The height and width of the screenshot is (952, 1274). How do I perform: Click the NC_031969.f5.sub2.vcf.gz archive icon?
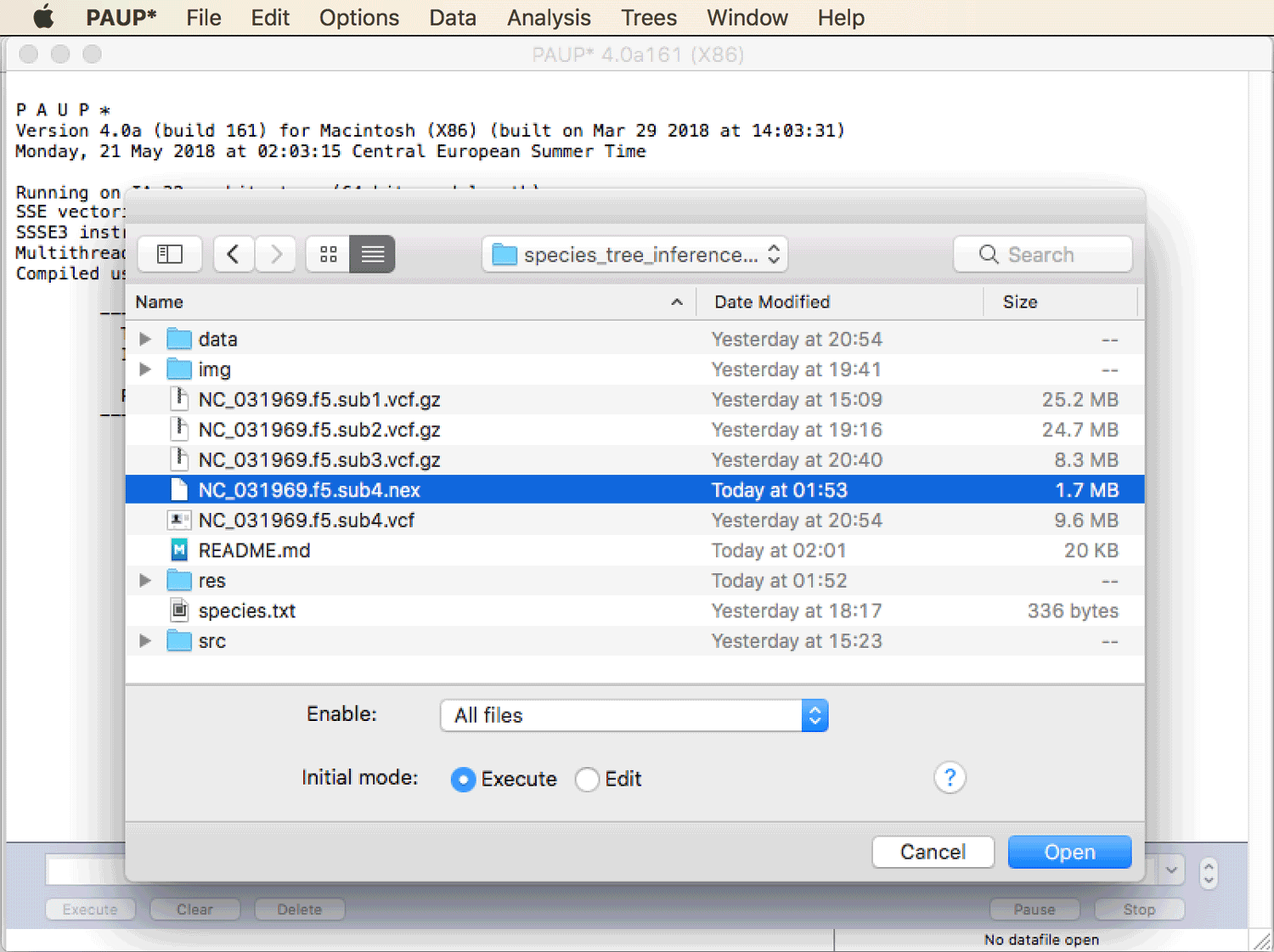point(179,429)
